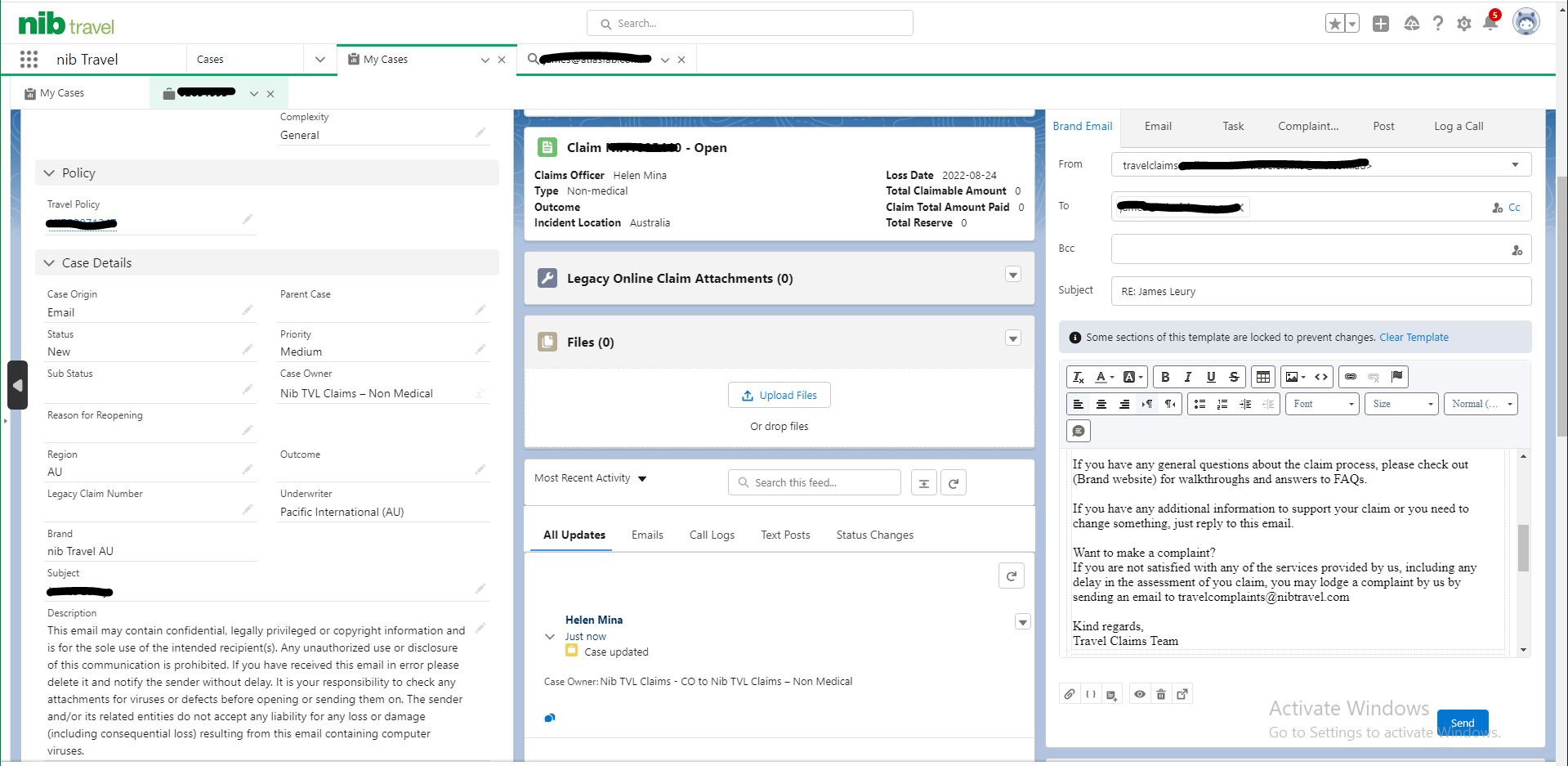This screenshot has height=766, width=1568.
Task: Click the Clear Template link
Action: tap(1414, 337)
